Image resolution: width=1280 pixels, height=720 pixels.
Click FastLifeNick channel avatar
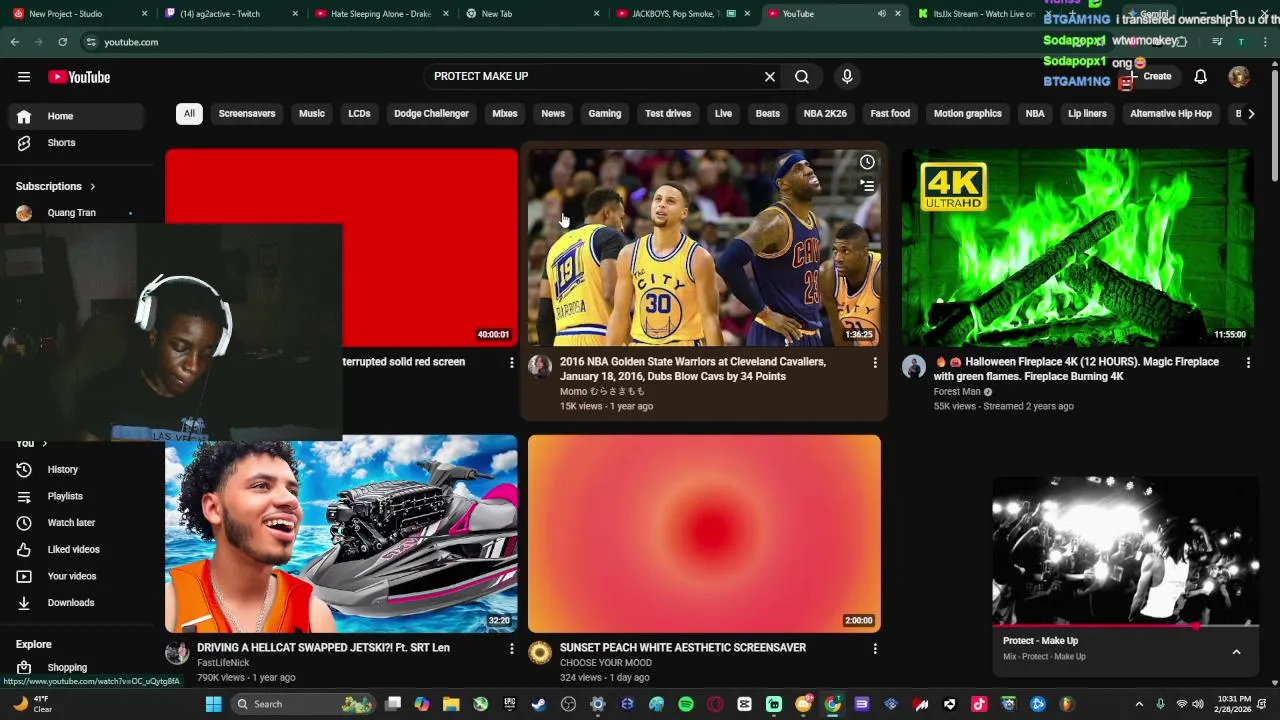pyautogui.click(x=177, y=653)
